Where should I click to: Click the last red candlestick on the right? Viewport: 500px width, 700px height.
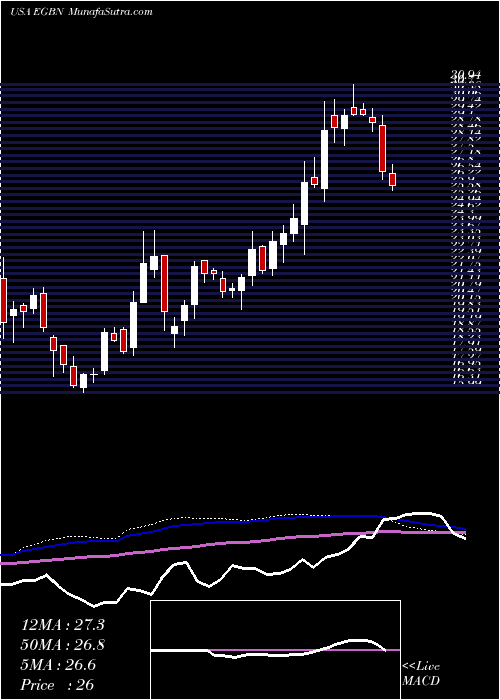coord(392,179)
